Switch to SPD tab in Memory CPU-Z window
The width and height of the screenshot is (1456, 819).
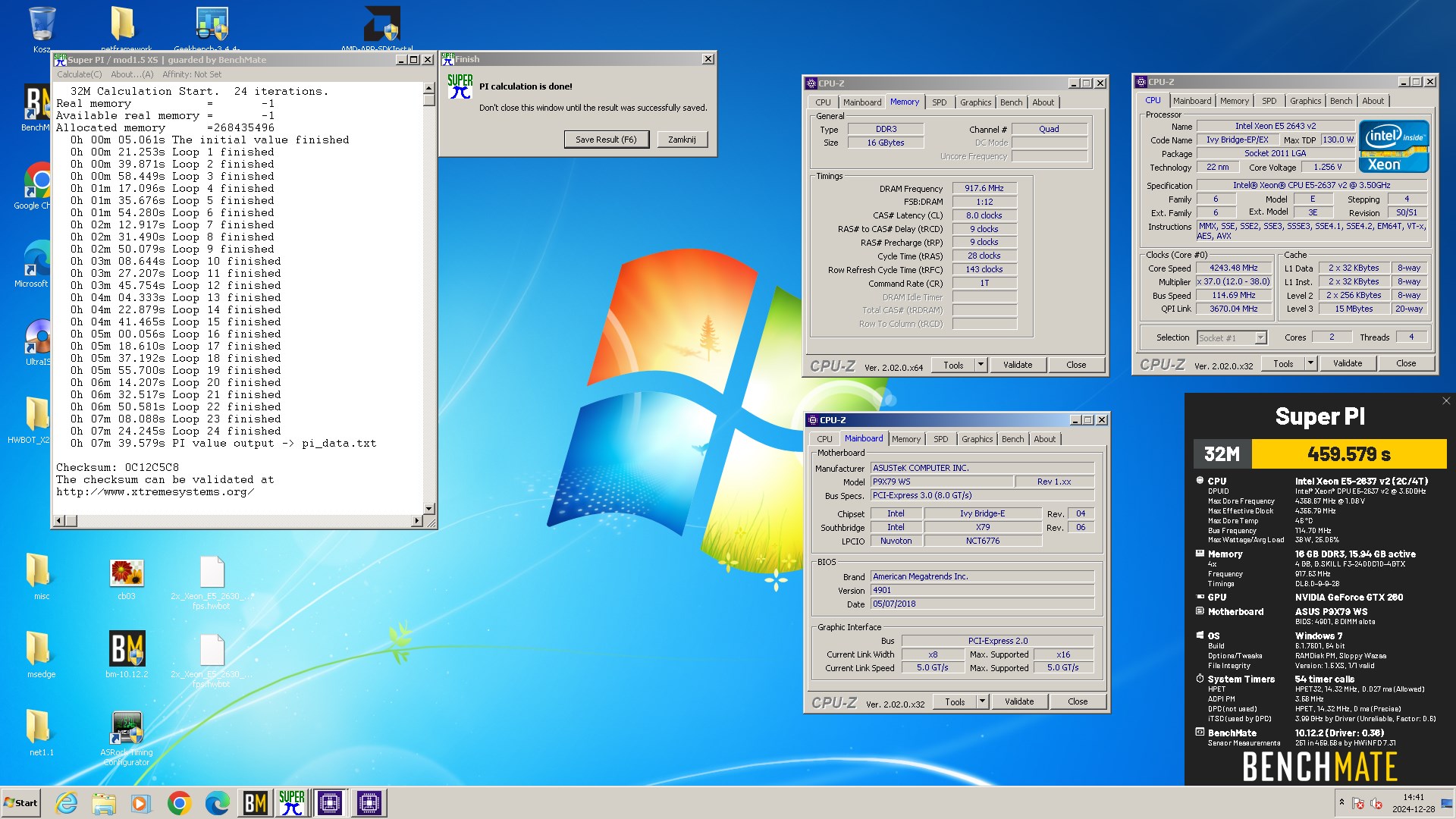click(x=939, y=102)
